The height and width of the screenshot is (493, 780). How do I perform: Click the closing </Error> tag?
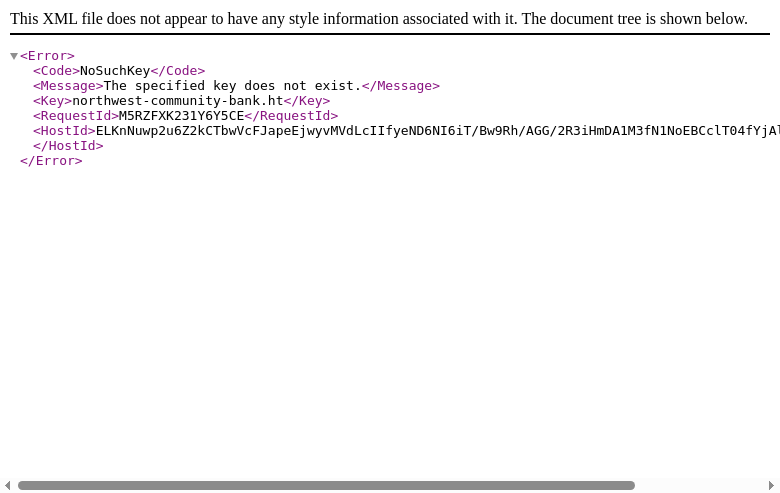(51, 161)
